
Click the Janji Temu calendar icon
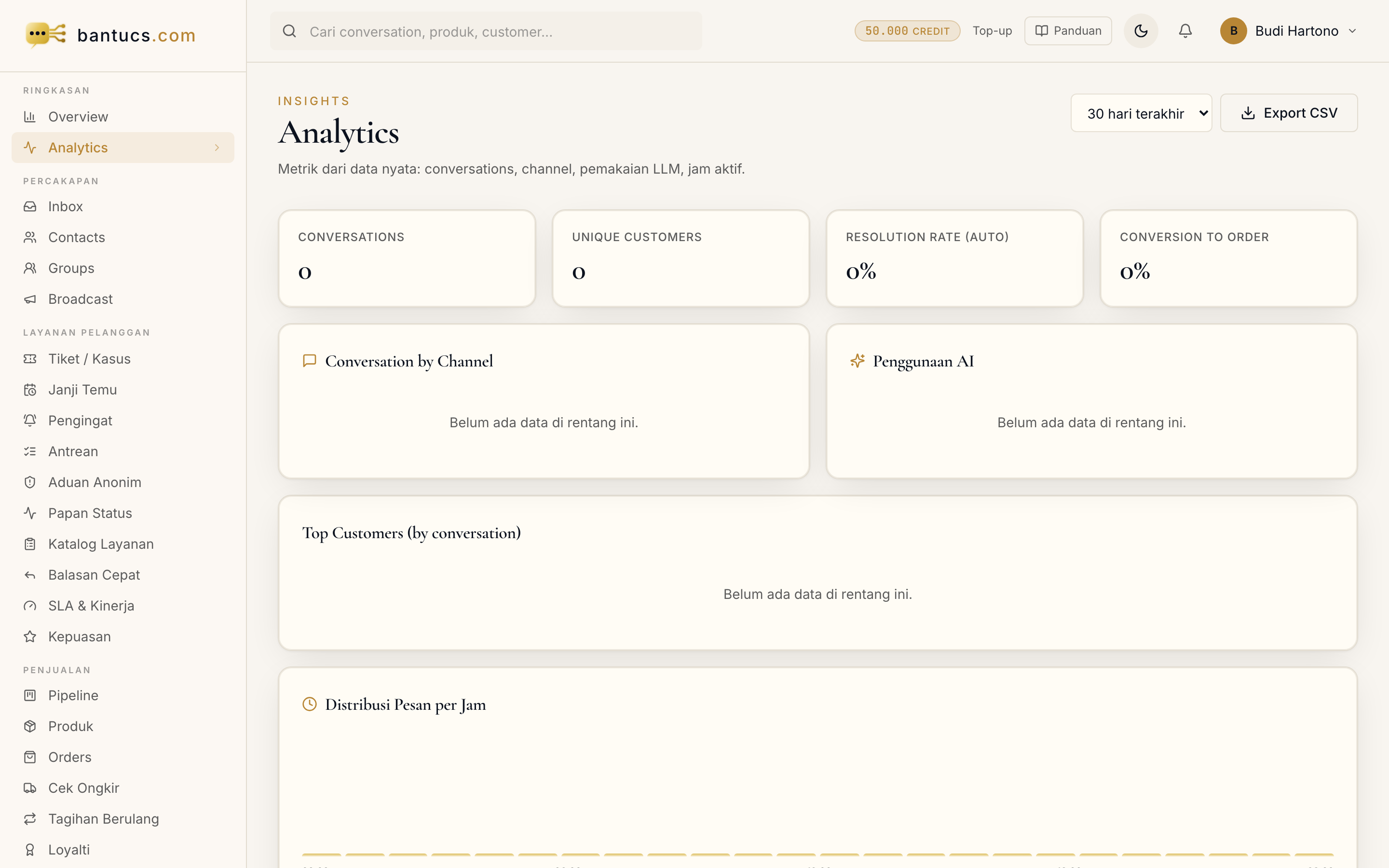click(x=30, y=390)
